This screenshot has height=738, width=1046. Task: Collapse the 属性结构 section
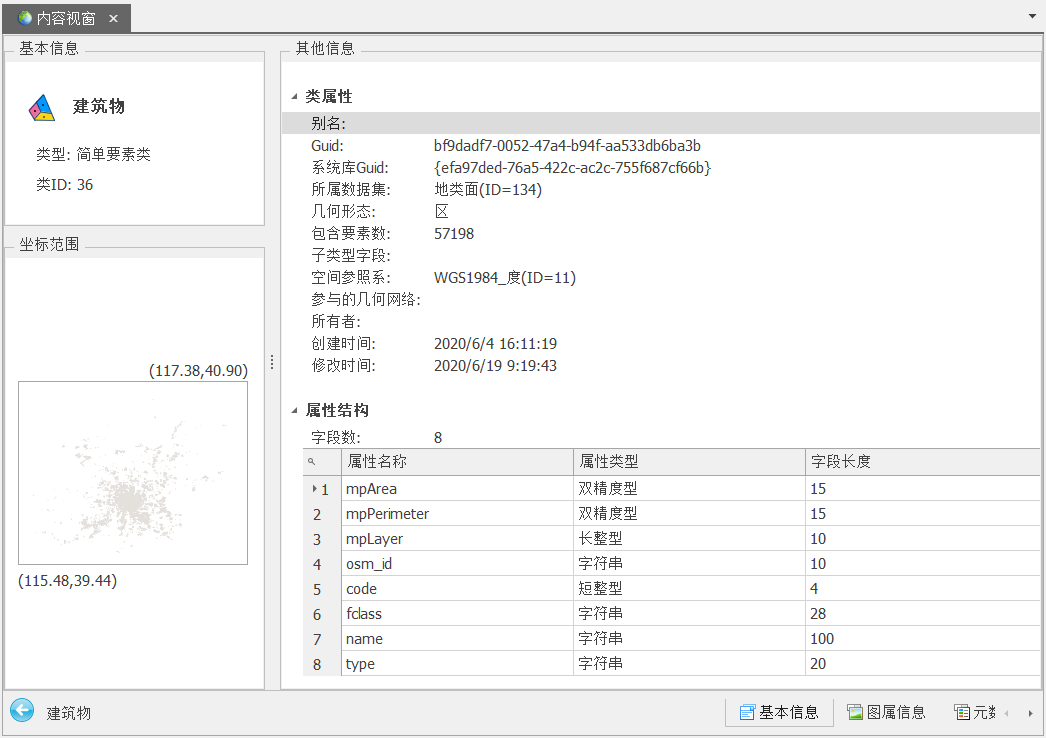coord(294,411)
